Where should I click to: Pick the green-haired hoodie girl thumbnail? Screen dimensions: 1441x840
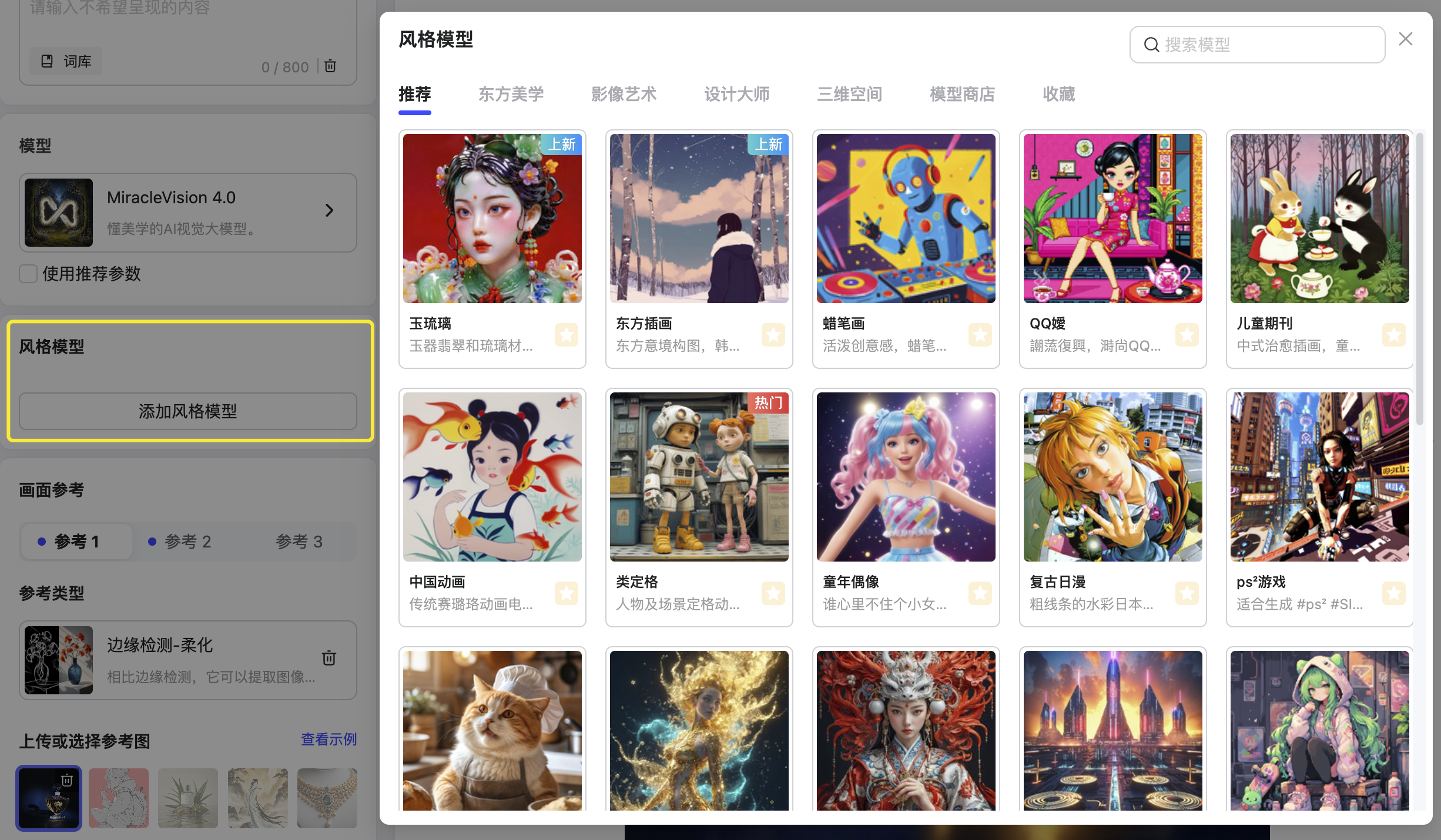tap(1320, 731)
